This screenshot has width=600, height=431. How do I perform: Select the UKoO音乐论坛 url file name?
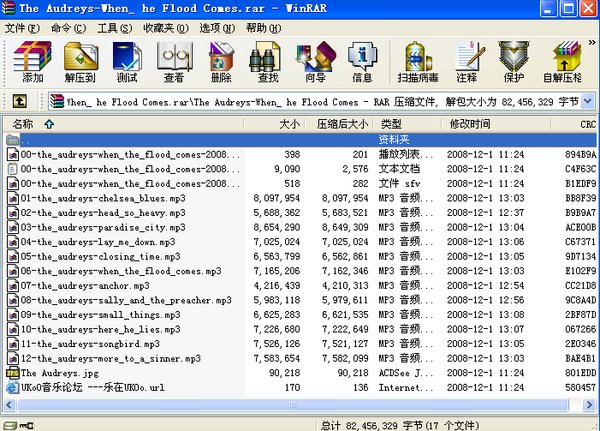pos(93,387)
